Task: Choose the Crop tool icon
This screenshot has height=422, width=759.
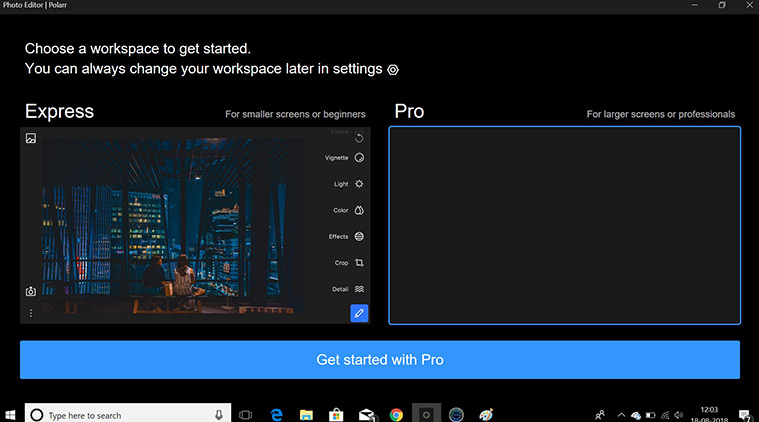Action: point(359,263)
